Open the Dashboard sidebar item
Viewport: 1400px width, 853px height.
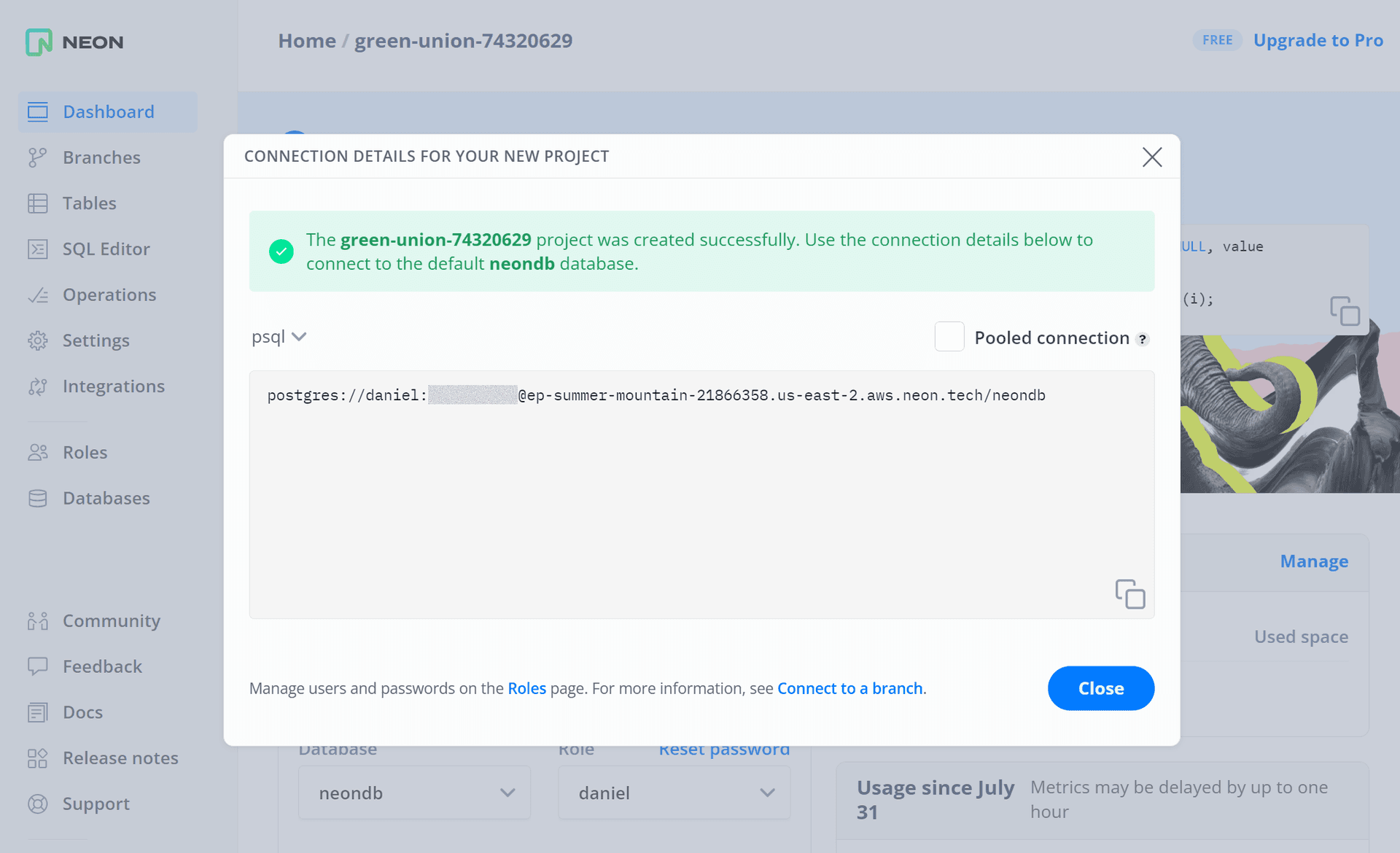pyautogui.click(x=108, y=112)
